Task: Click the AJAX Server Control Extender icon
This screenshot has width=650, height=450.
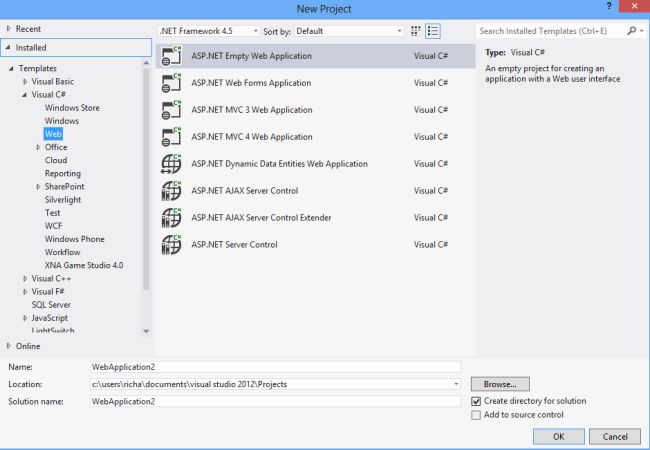Action: click(171, 218)
